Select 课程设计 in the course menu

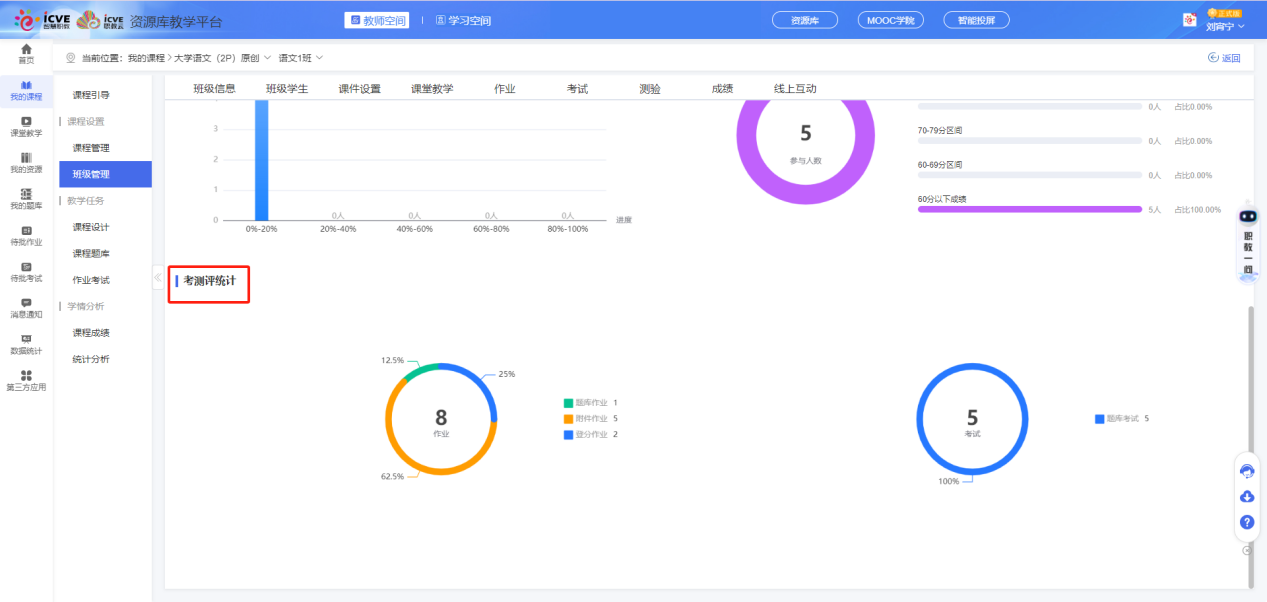pos(91,227)
